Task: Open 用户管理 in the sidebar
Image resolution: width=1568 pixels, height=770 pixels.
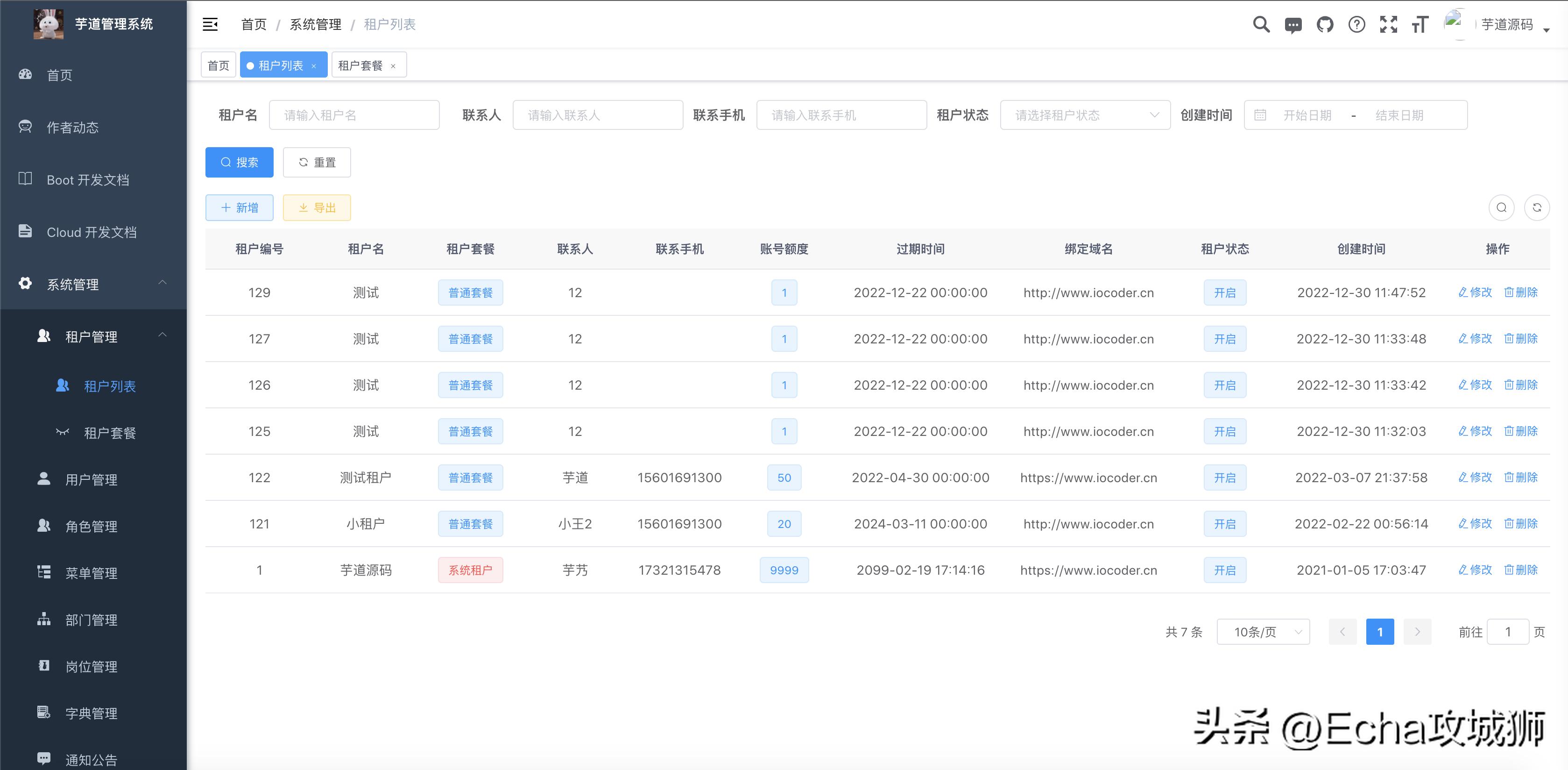Action: [92, 479]
